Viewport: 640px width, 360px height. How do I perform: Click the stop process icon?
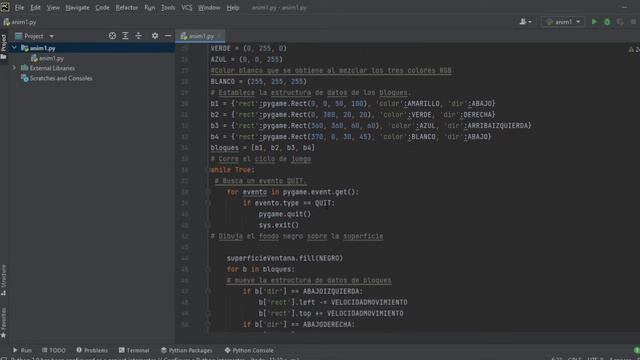point(633,22)
